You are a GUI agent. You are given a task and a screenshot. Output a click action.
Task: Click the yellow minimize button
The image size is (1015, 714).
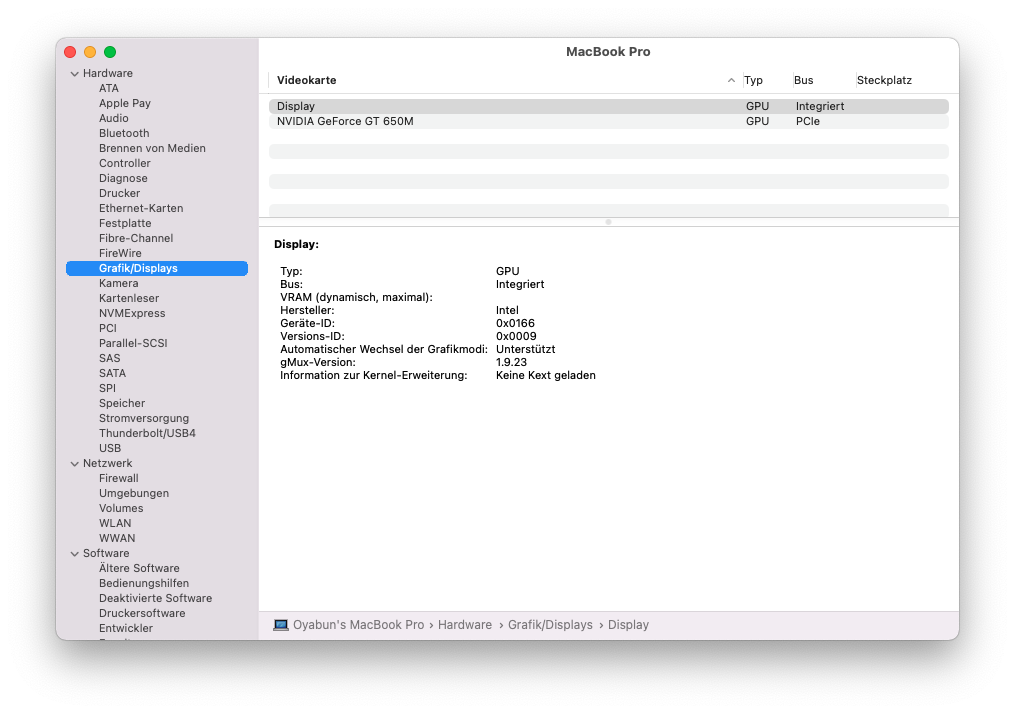coord(90,52)
